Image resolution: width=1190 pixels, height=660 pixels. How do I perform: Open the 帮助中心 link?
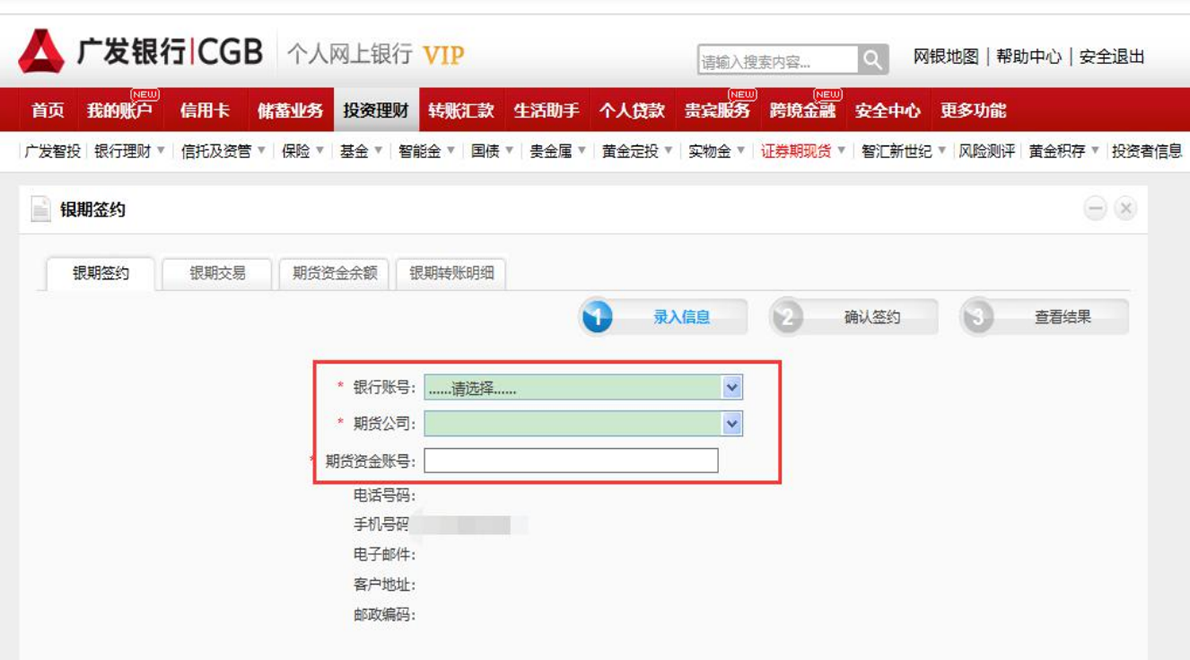(1028, 57)
